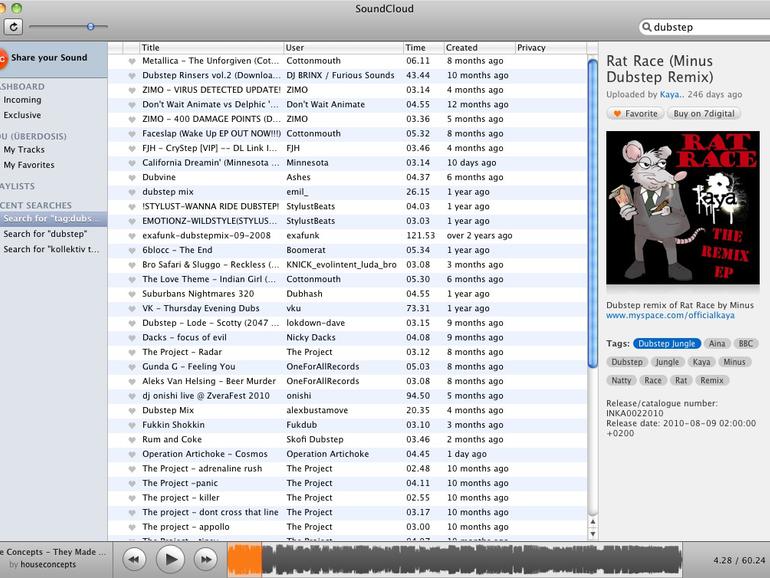Image resolution: width=770 pixels, height=578 pixels.
Task: Toggle the heart for ZIMO - VIRUS DETECTED UPDATE!
Action: coord(132,90)
